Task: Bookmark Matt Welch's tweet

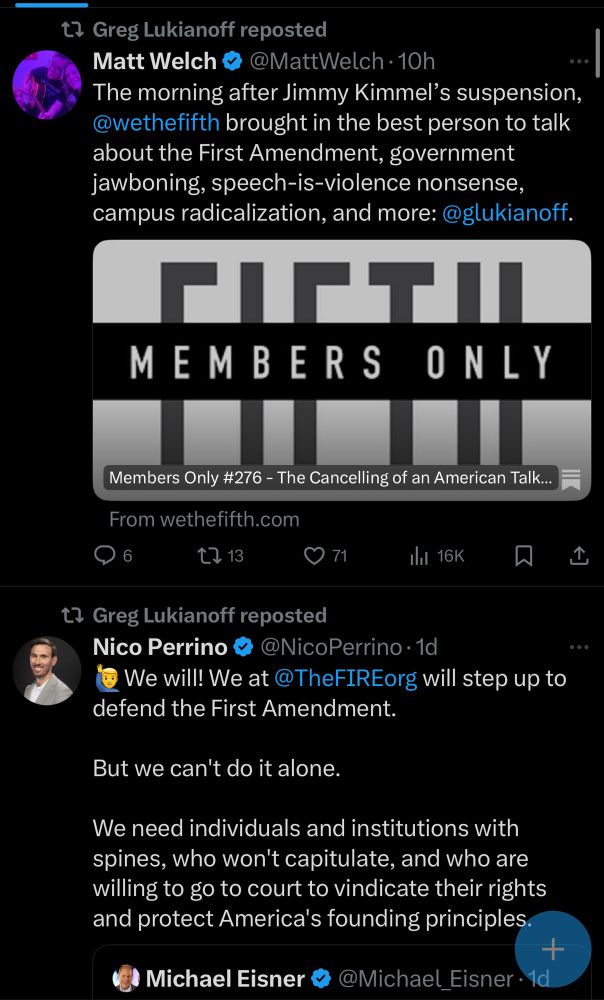Action: (524, 555)
